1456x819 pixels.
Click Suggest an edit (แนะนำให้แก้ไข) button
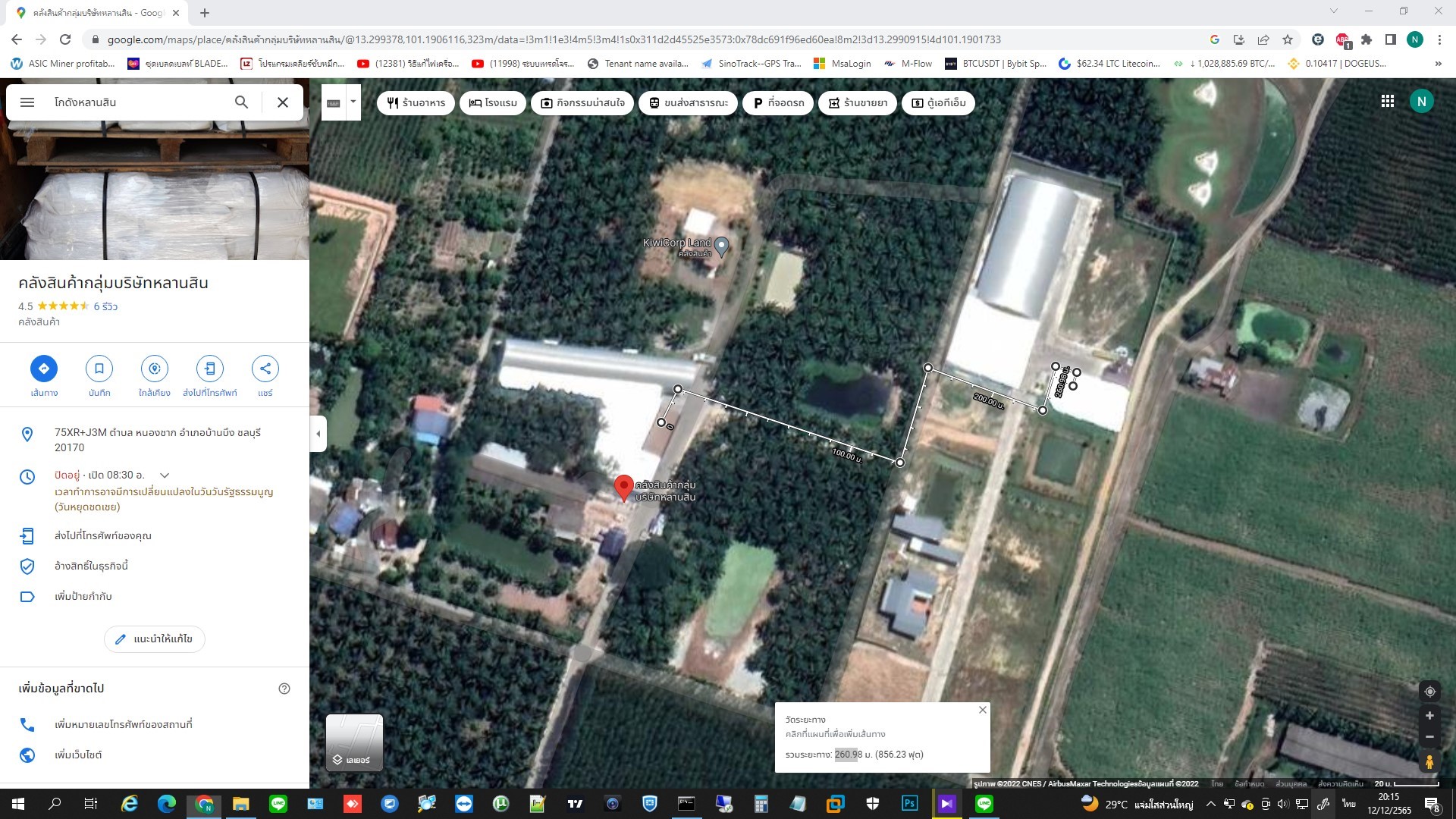pyautogui.click(x=155, y=639)
